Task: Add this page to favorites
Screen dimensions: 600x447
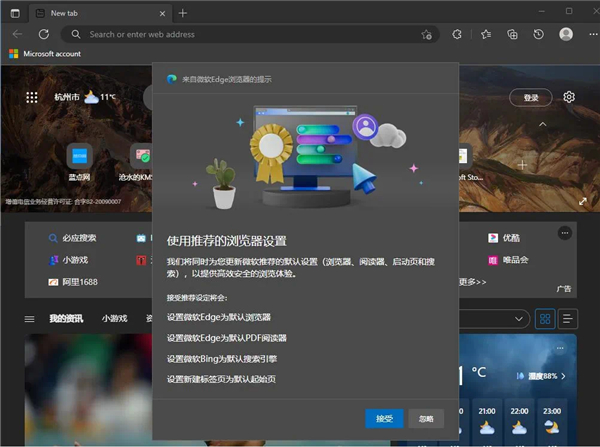Action: 427,34
